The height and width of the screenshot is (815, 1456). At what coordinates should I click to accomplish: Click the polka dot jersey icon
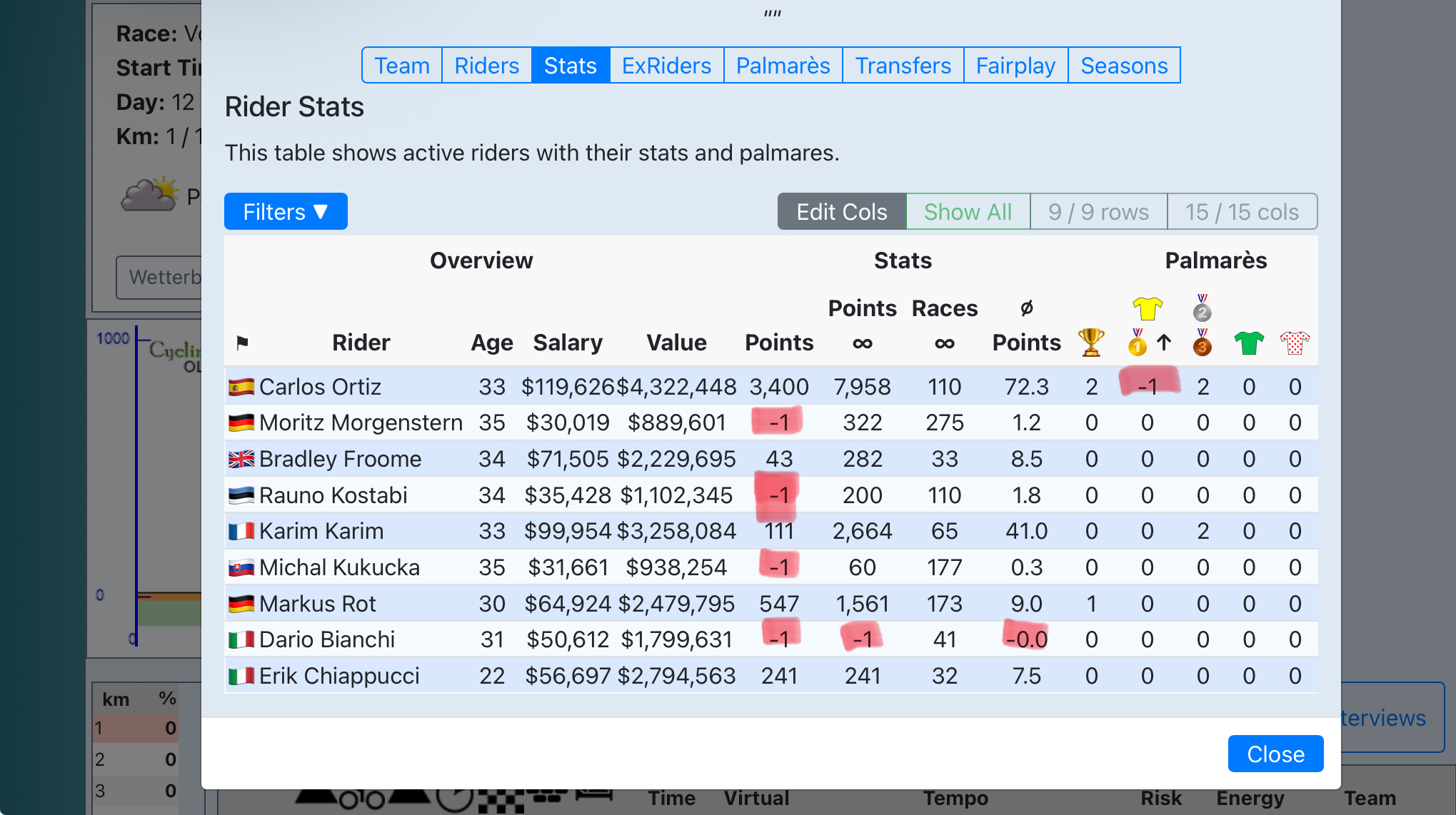point(1294,343)
